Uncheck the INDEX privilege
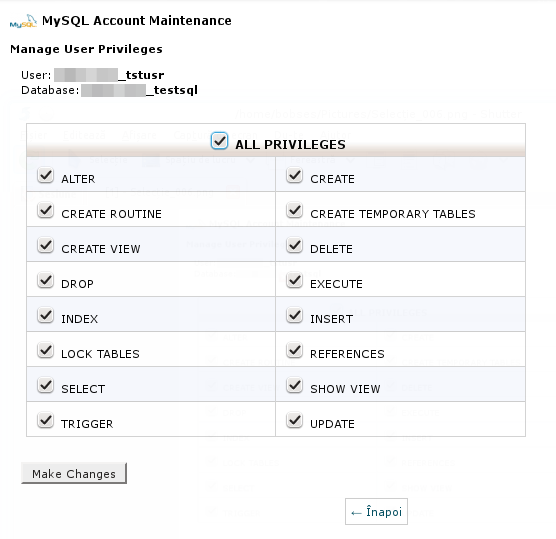The height and width of the screenshot is (539, 556). tap(46, 315)
